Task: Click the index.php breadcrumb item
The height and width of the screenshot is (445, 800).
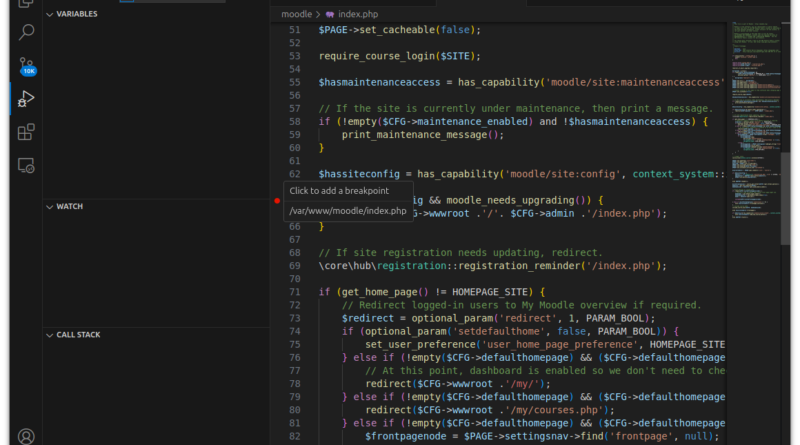Action: pos(352,14)
